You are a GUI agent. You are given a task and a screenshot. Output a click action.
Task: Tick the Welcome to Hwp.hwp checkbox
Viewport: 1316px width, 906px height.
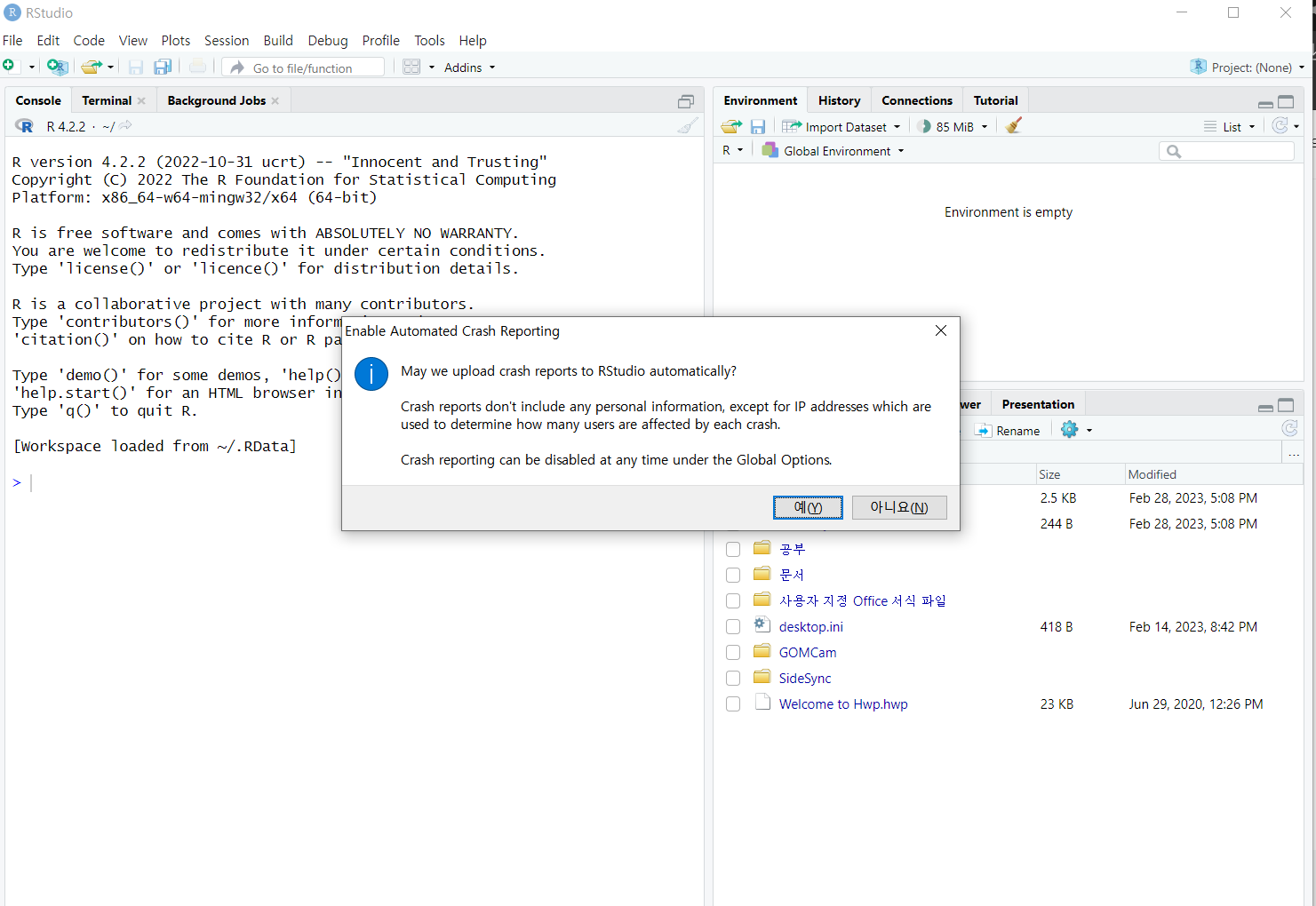(733, 703)
